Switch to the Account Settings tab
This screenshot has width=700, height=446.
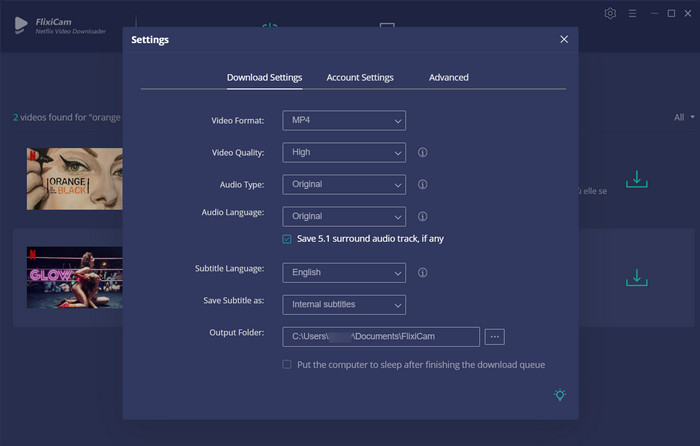tap(360, 77)
